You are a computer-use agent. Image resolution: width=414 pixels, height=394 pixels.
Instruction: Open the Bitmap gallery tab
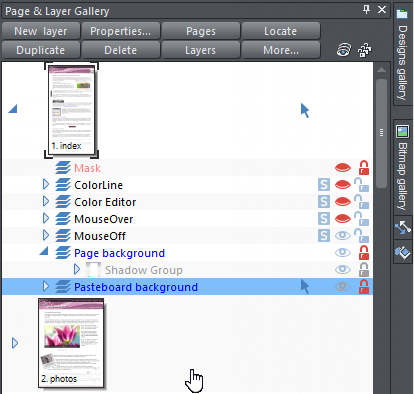[403, 168]
